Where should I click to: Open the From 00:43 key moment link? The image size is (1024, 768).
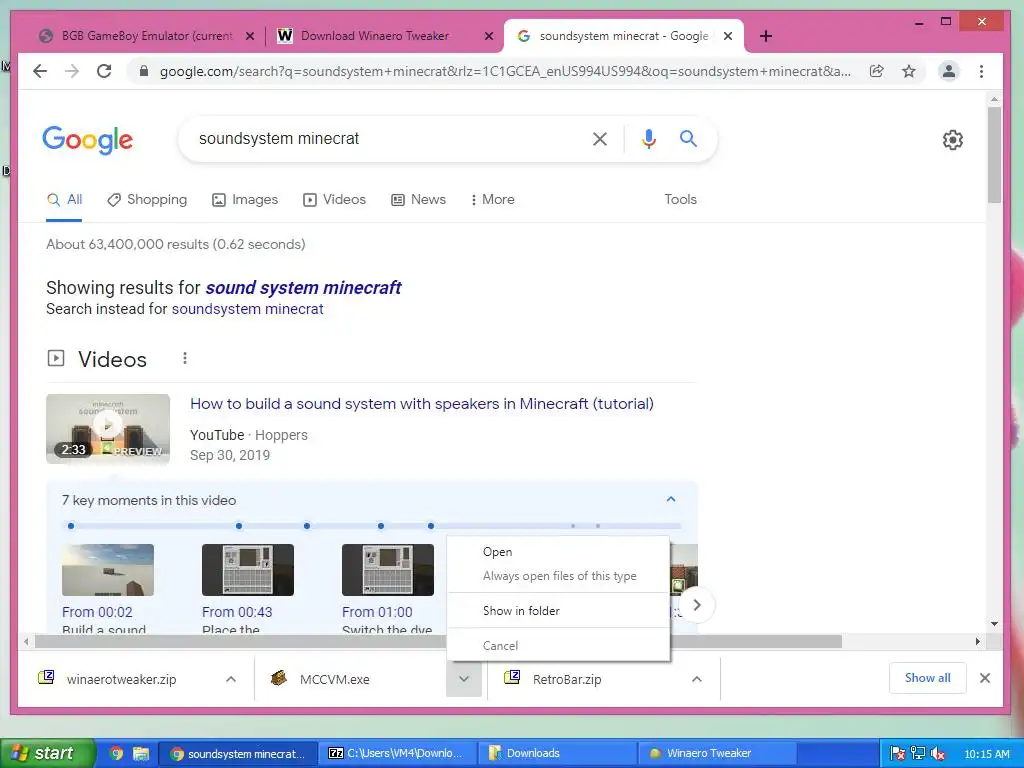pos(237,612)
